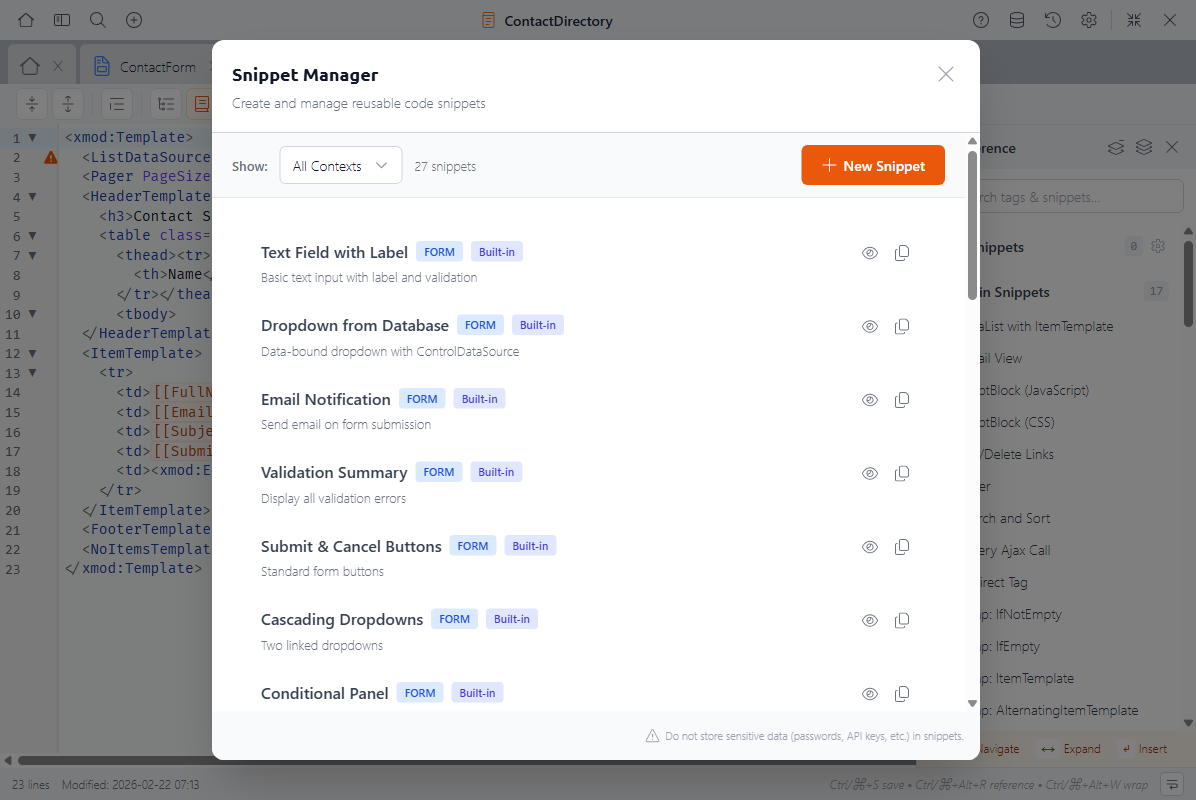1196x800 pixels.
Task: Collapse code fold at line 13
Action: click(x=32, y=373)
